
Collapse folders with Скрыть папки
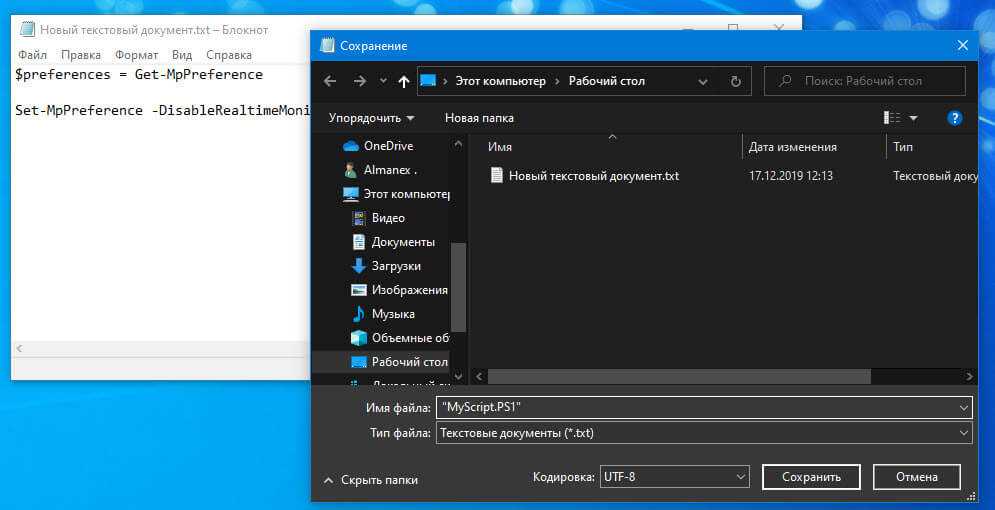point(370,480)
